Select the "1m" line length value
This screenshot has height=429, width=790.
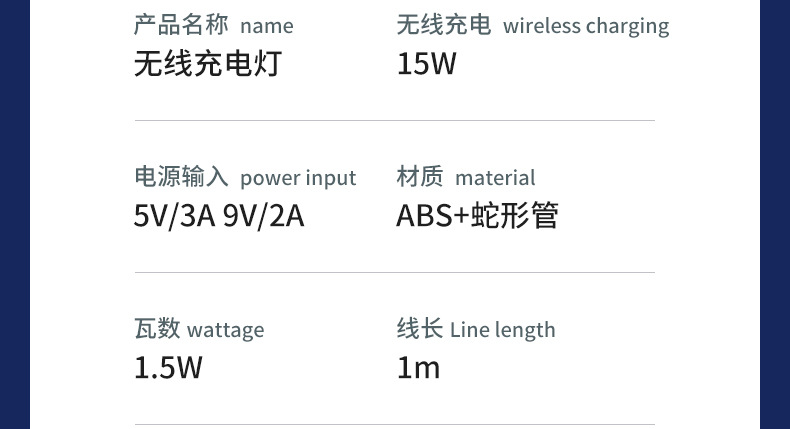(418, 367)
